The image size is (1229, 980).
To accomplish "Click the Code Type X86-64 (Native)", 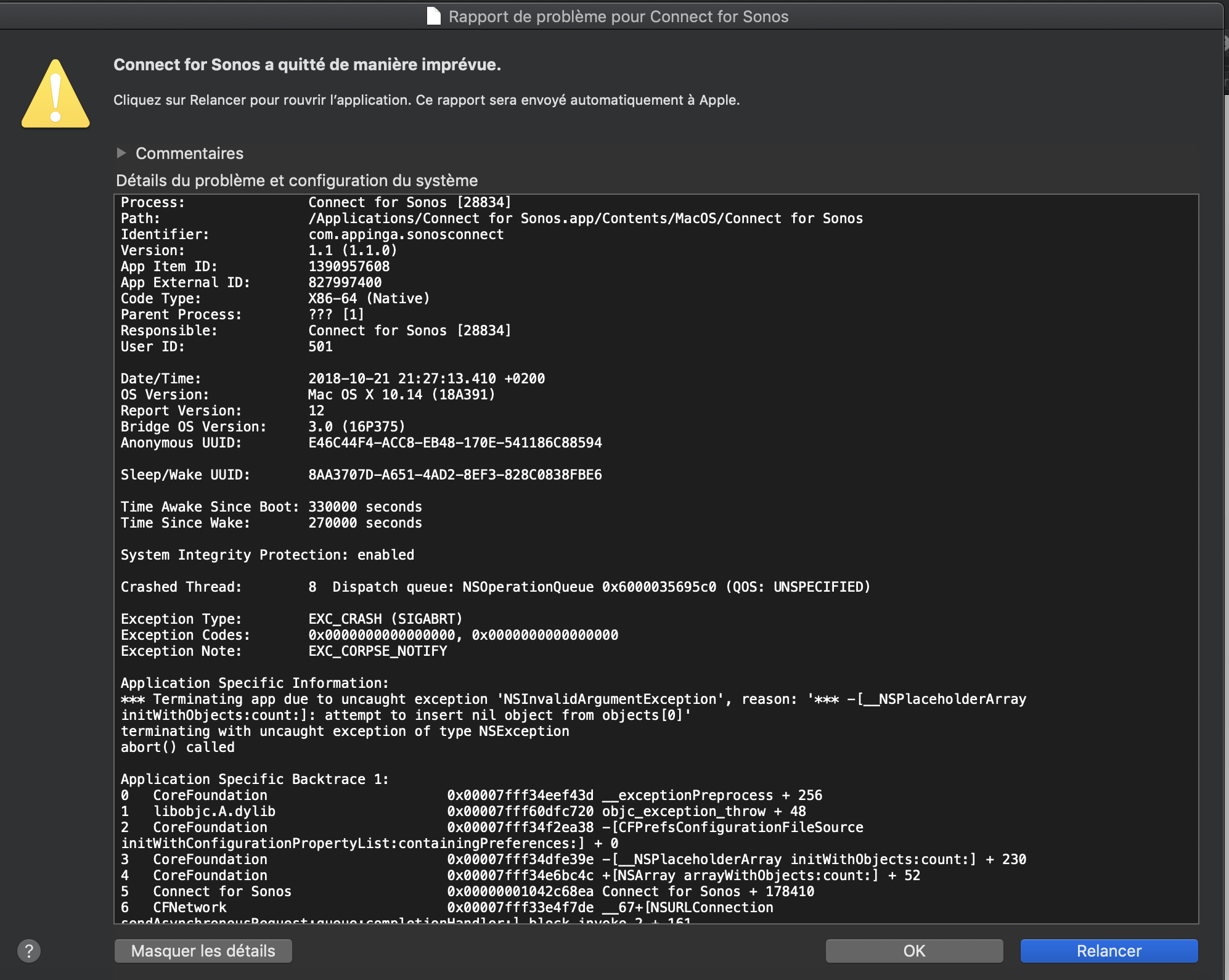I will pyautogui.click(x=369, y=298).
